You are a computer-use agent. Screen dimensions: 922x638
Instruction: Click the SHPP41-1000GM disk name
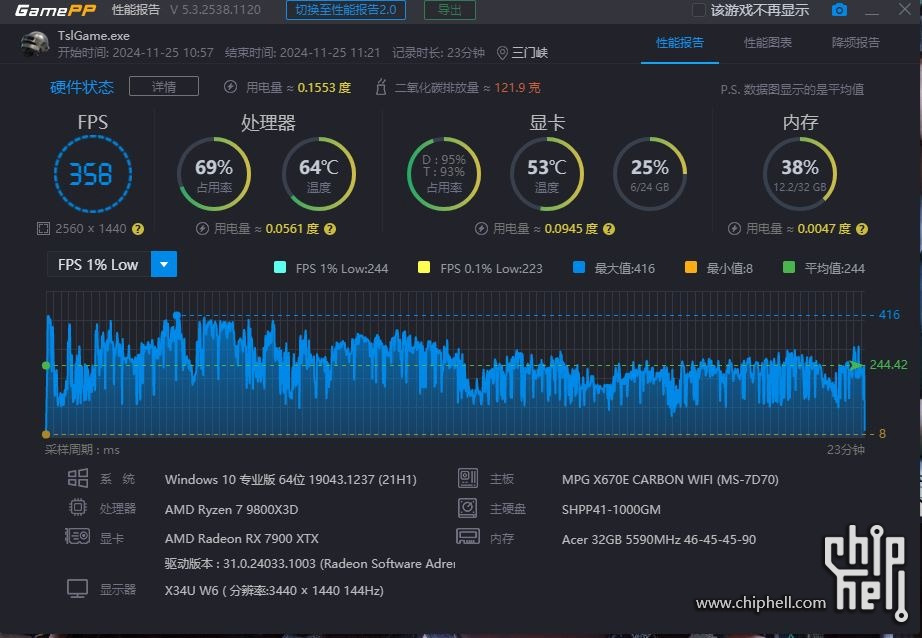[611, 509]
